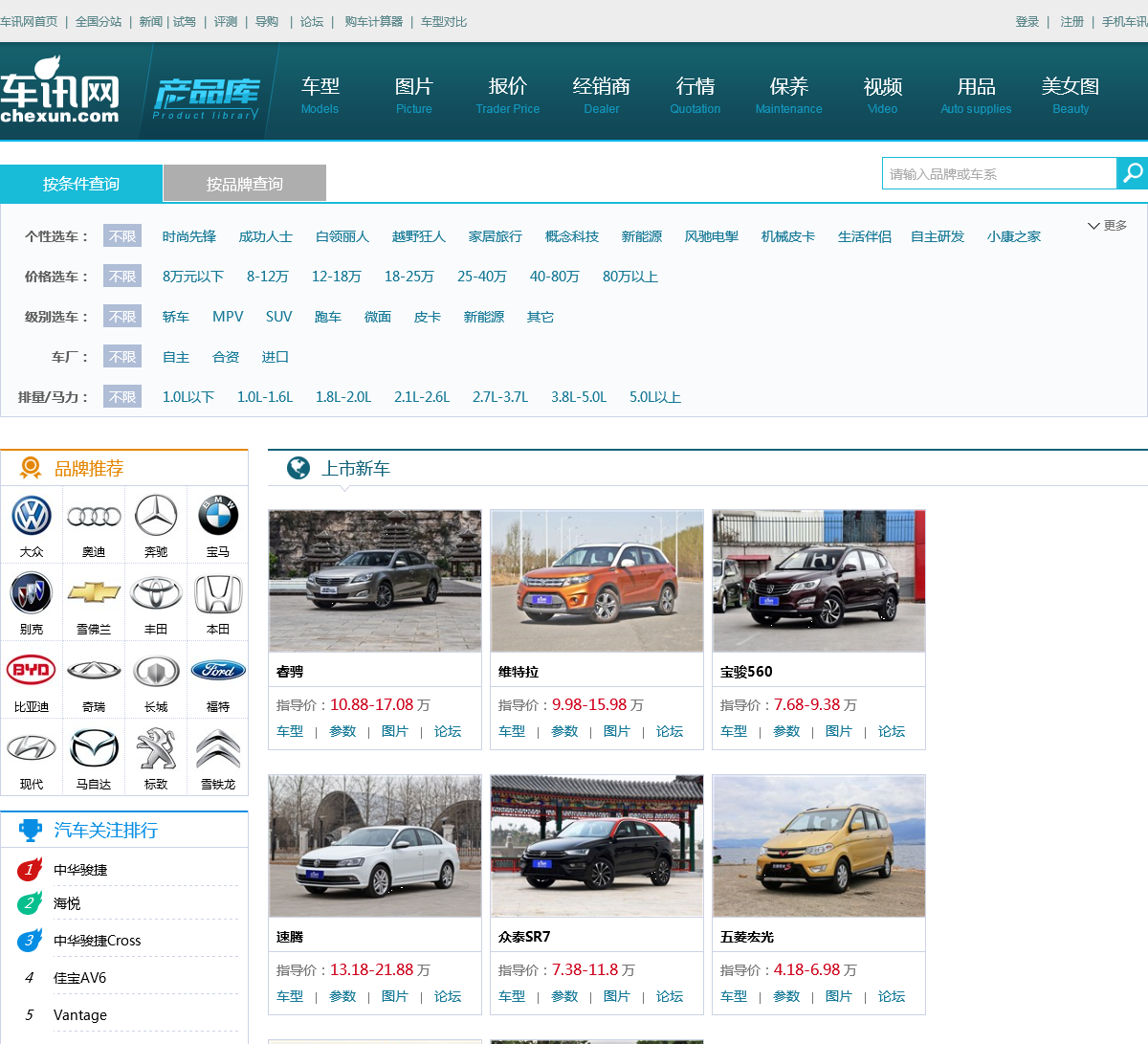Expand more filters with 更多 chevron
This screenshot has height=1044, width=1148.
point(1107,226)
